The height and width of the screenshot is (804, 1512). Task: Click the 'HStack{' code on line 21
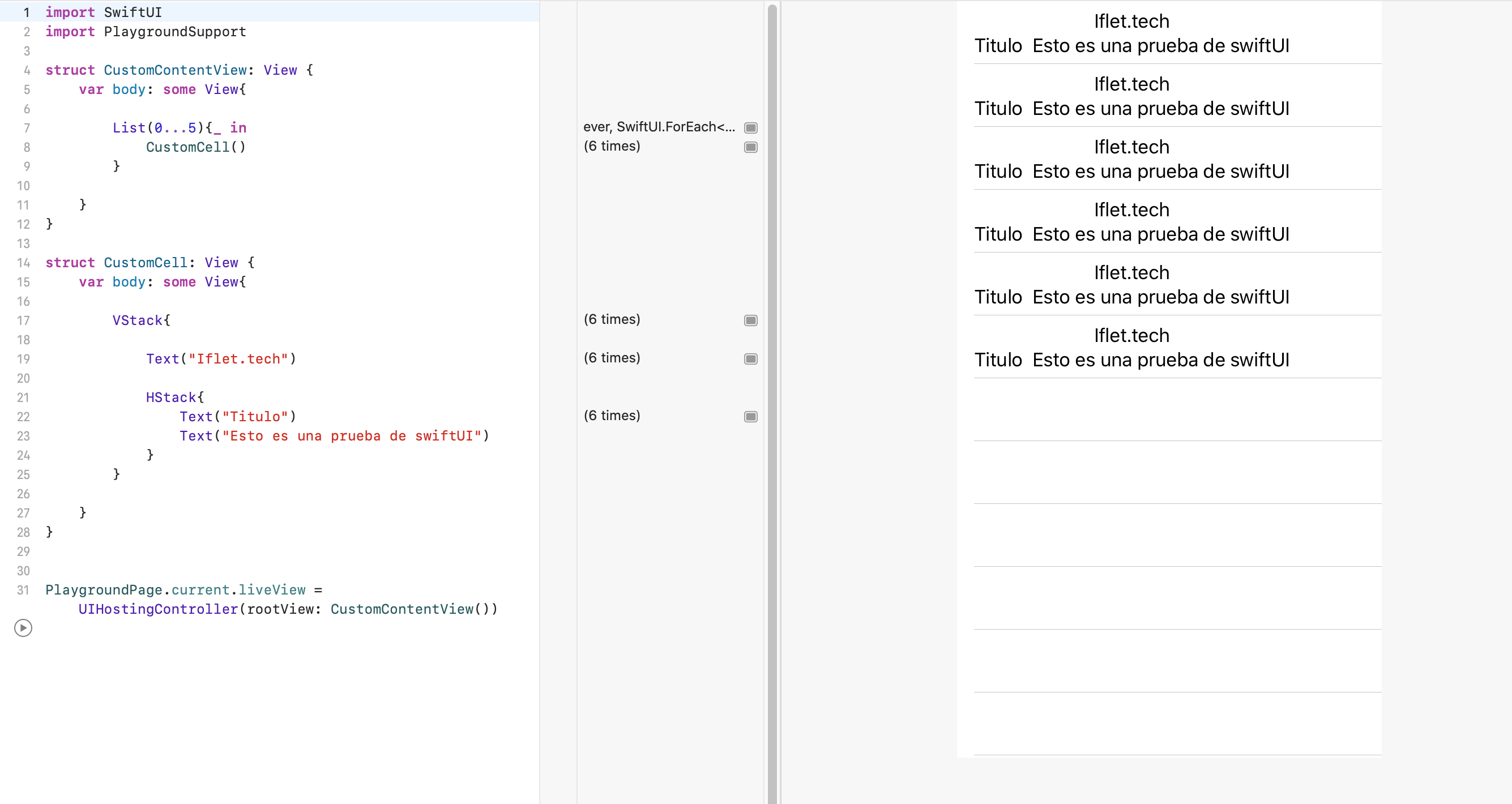(175, 397)
